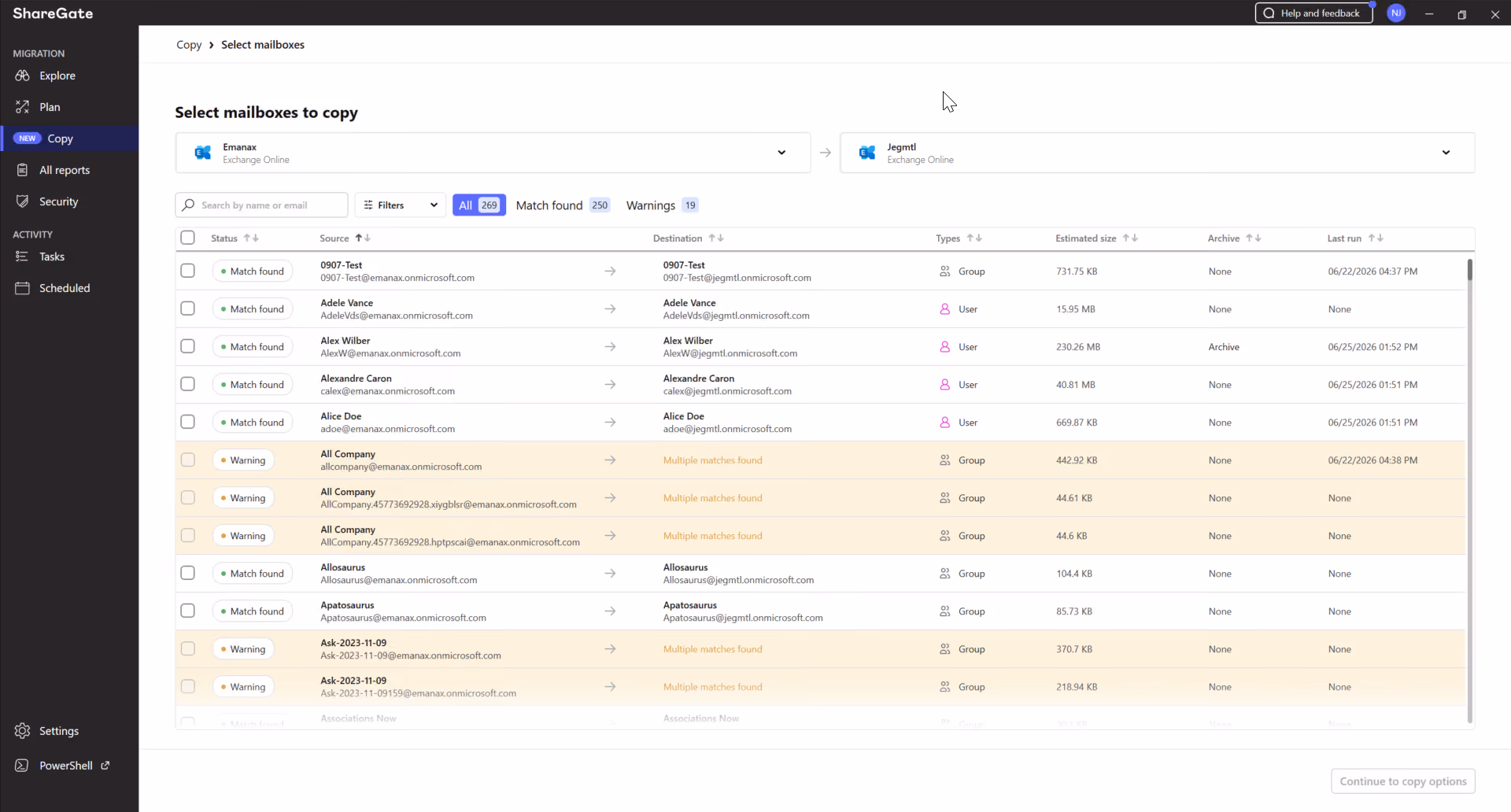Click Continue to copy options button

(x=1403, y=781)
